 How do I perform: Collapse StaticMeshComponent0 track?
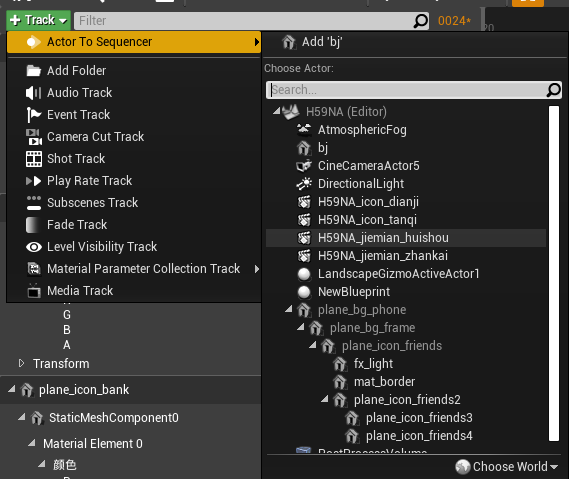click(22, 417)
